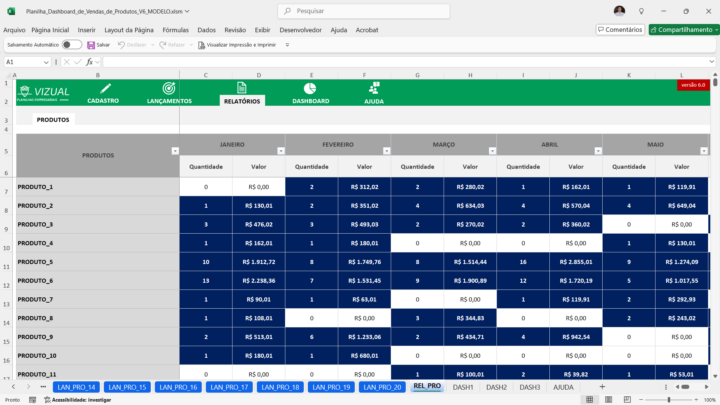Click the Pesquisar search box
This screenshot has height=405, width=720.
(x=360, y=11)
